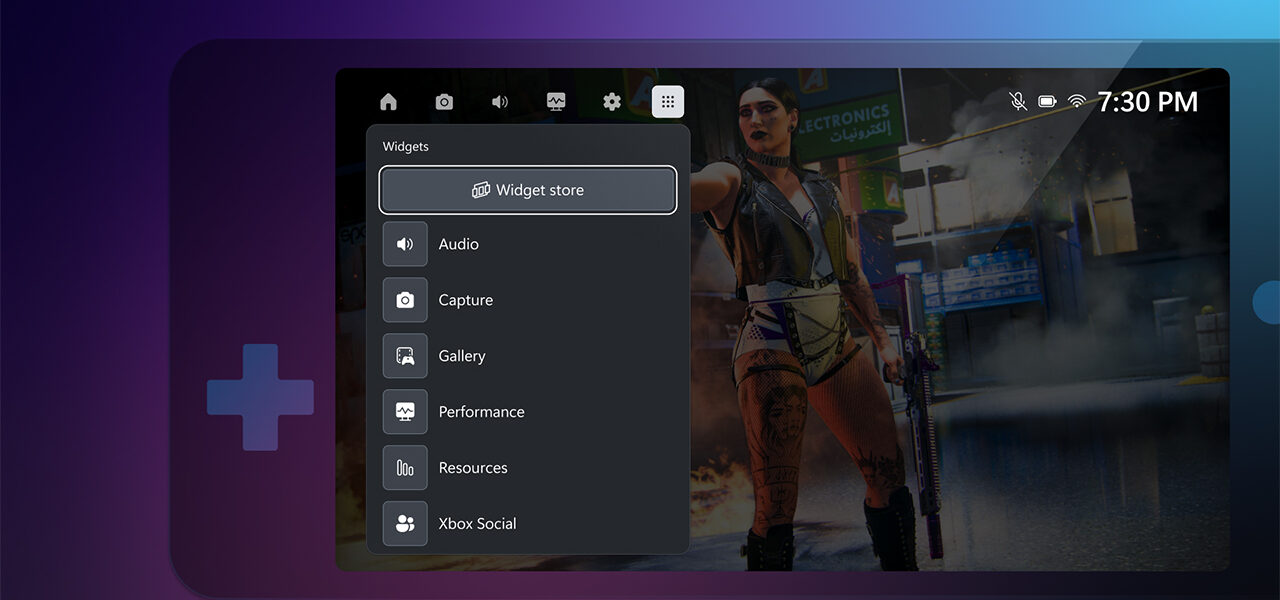Open Xbox Social from the Widgets menu
The image size is (1280, 600).
477,523
